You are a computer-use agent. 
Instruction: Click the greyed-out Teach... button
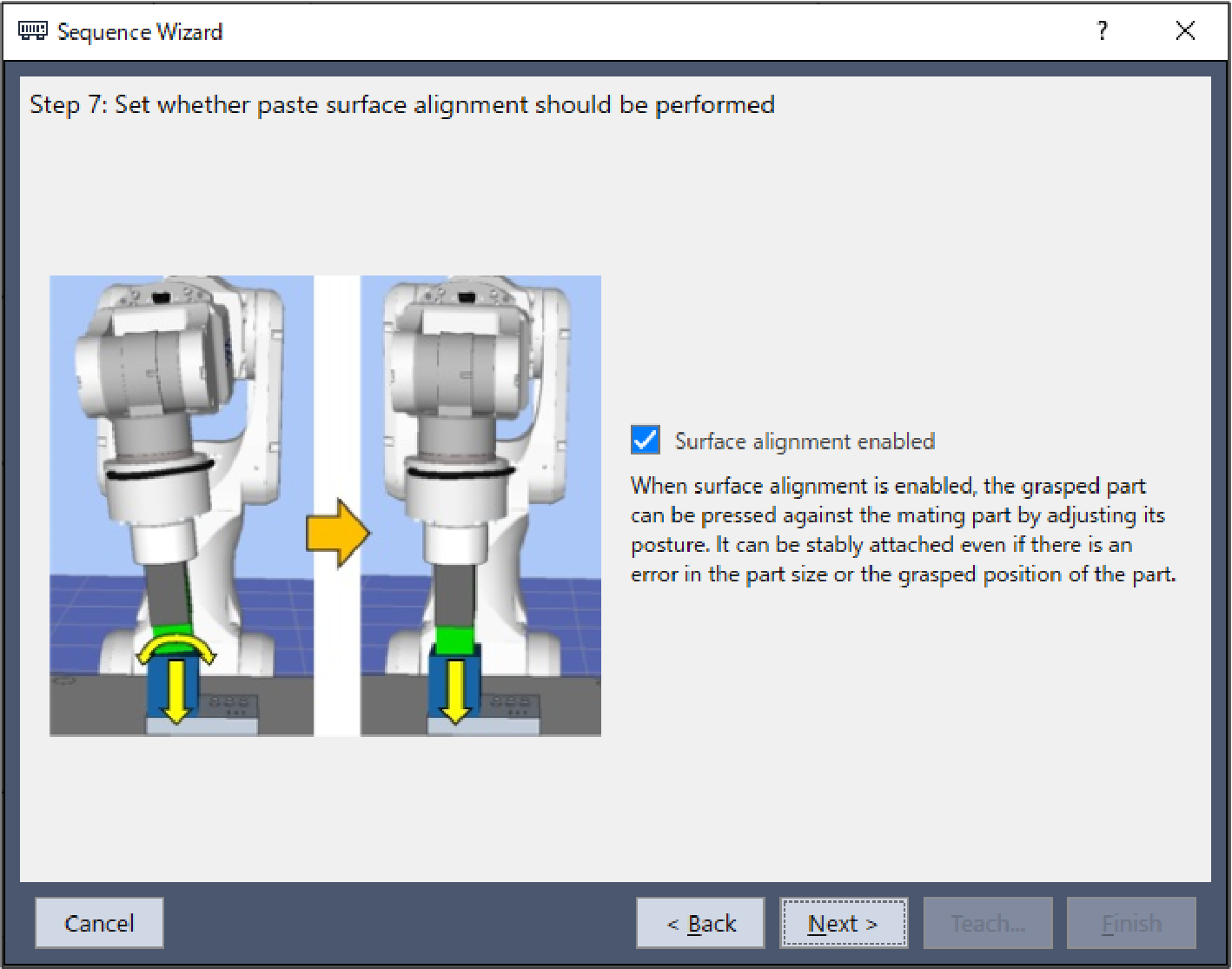coord(988,923)
